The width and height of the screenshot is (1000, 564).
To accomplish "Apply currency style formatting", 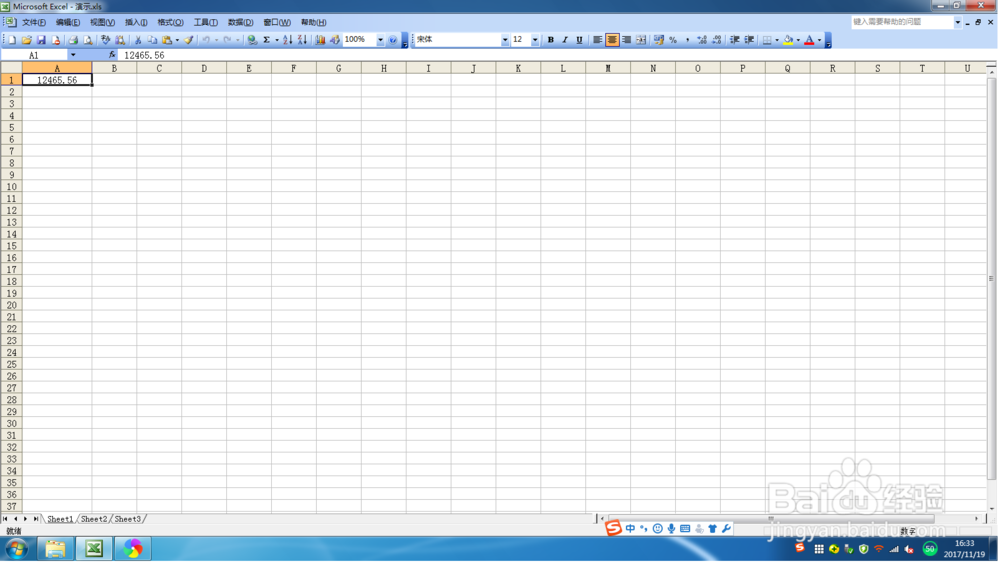I will click(x=659, y=40).
